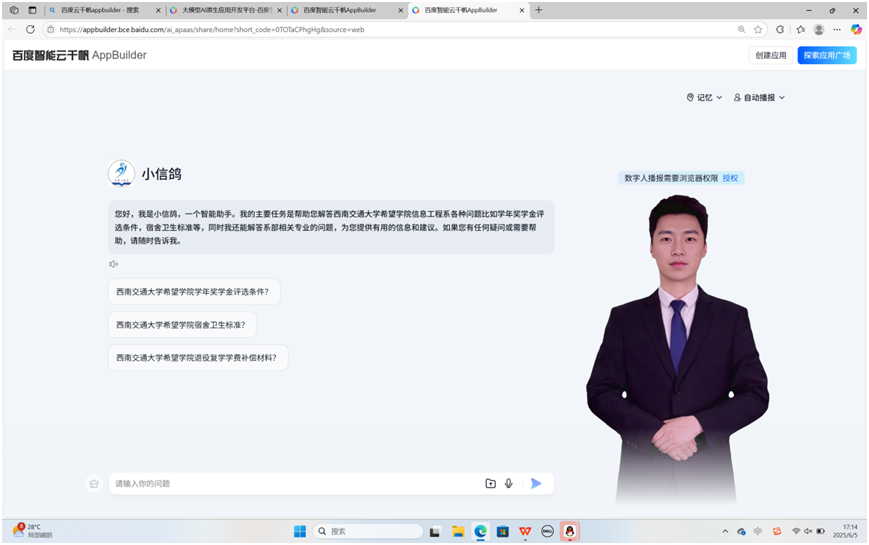
Task: Click the browser address bar URL
Action: 212,29
